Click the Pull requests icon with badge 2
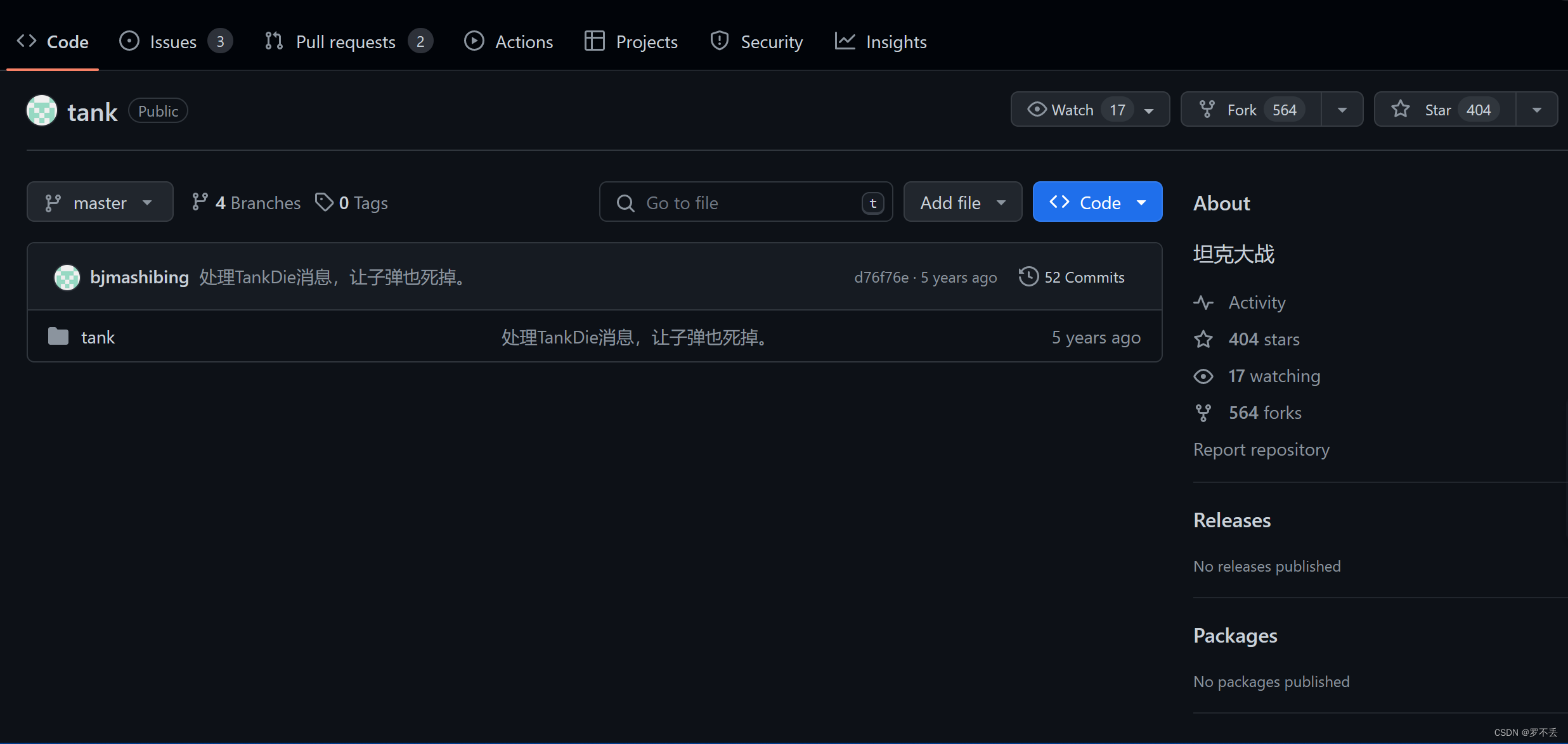The height and width of the screenshot is (744, 1568). (x=346, y=42)
